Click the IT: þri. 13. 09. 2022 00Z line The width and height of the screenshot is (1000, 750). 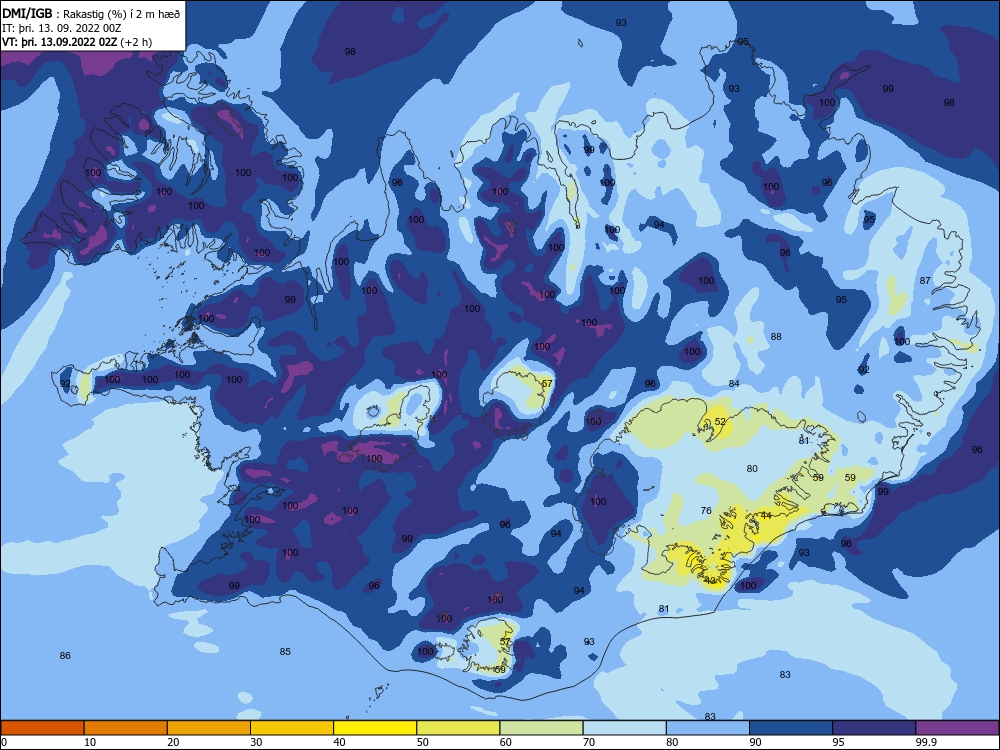pyautogui.click(x=62, y=28)
